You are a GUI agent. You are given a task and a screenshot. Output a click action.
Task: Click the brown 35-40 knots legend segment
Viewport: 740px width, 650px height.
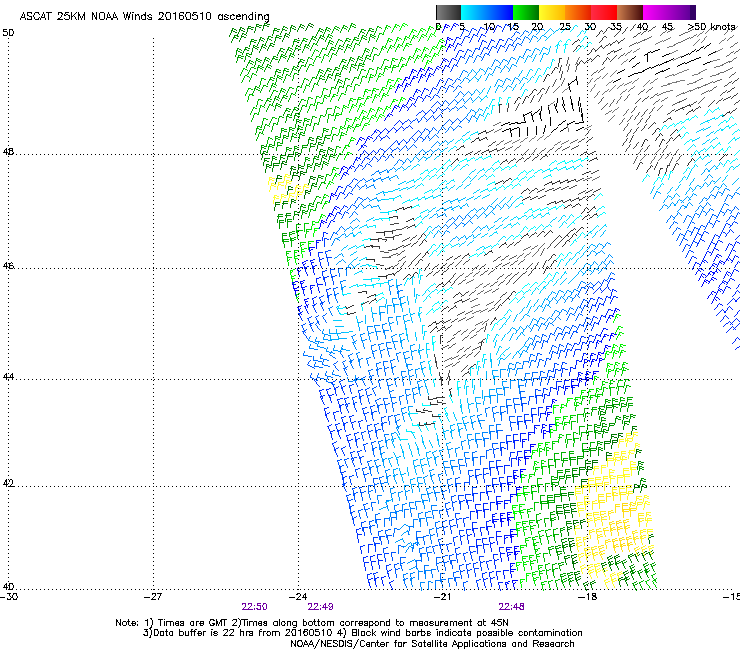(630, 12)
